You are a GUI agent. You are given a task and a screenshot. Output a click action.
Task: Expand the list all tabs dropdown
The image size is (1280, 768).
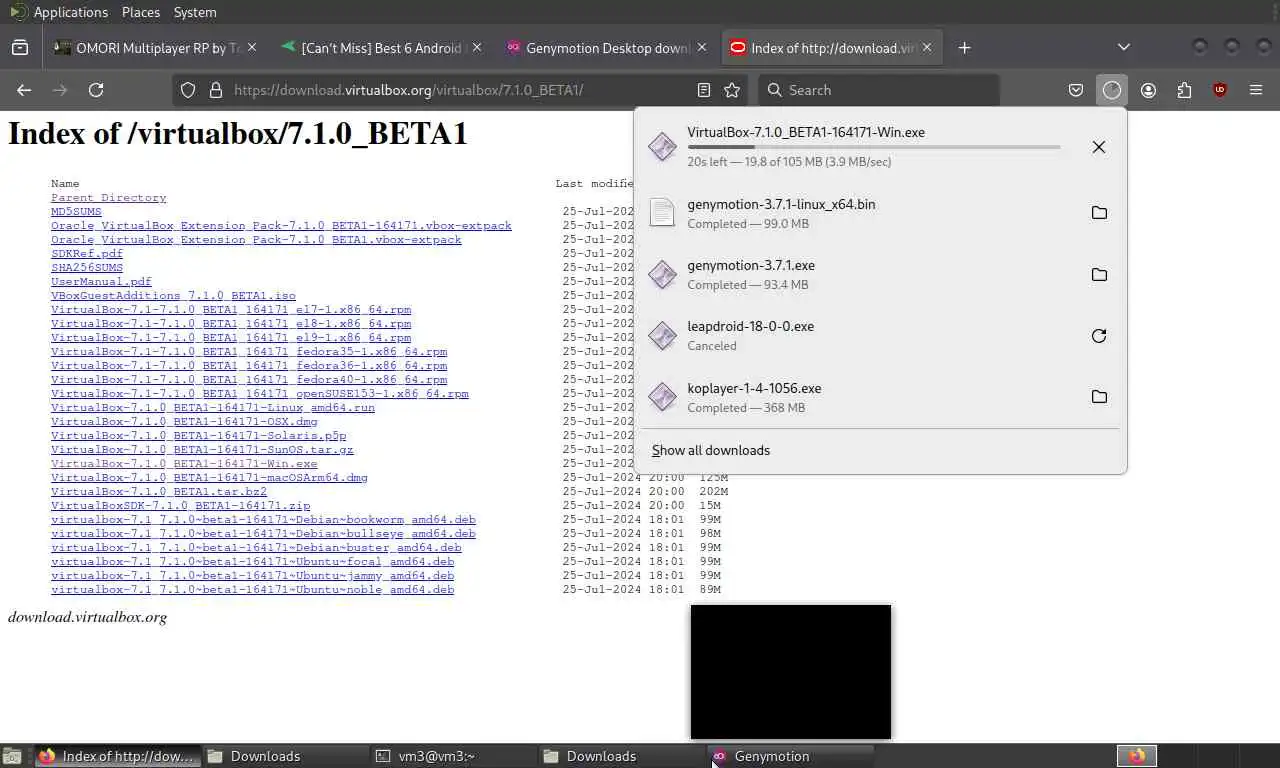pos(1124,47)
